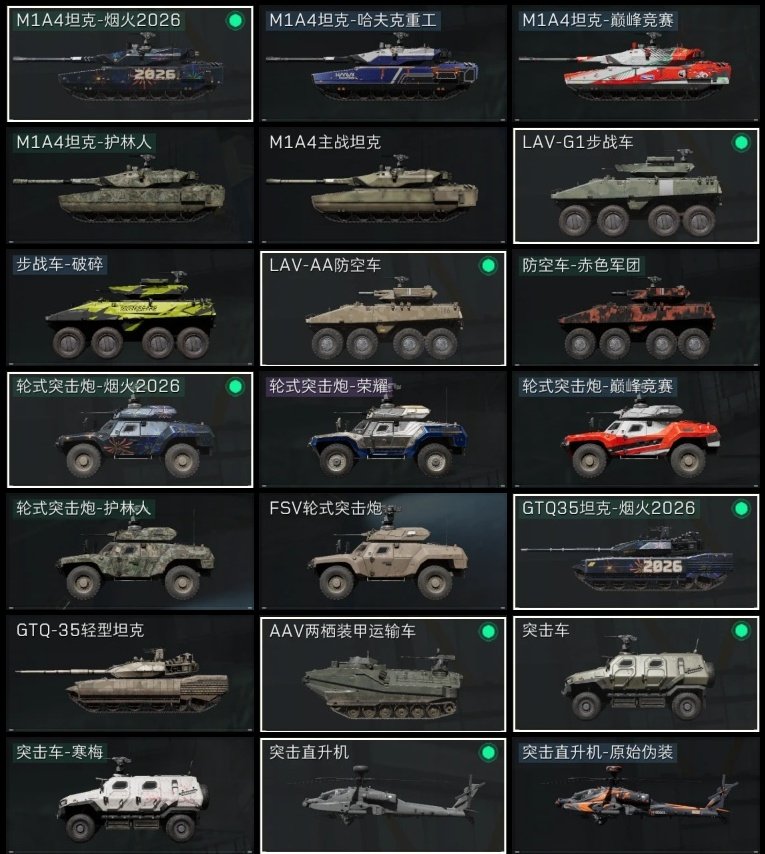Select the FSV轮式突击炮 default vehicle
Image resolution: width=765 pixels, height=854 pixels.
[383, 552]
